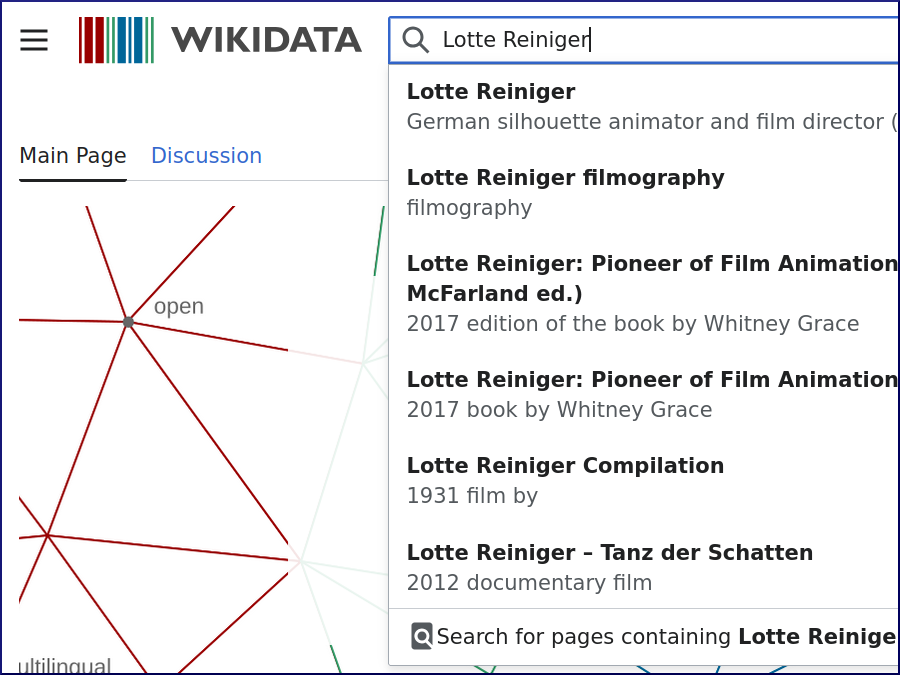Click the WIKIDATA wordmark
This screenshot has height=675, width=900.
pos(266,40)
